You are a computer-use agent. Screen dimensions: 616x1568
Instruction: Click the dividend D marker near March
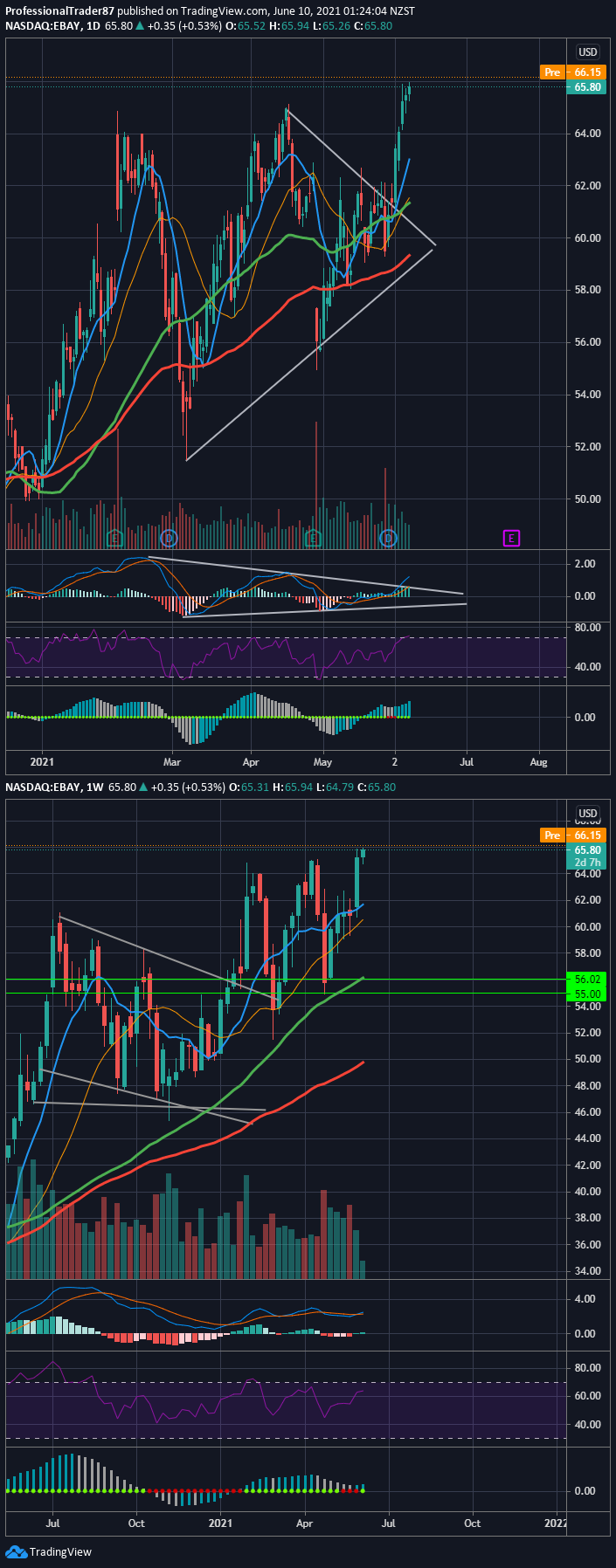[170, 538]
